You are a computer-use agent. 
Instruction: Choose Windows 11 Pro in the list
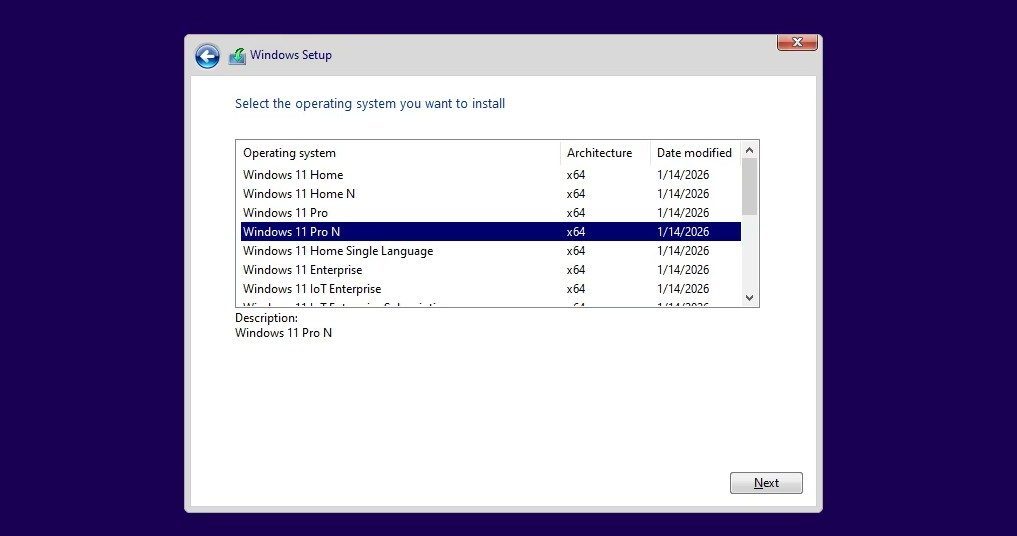(490, 212)
